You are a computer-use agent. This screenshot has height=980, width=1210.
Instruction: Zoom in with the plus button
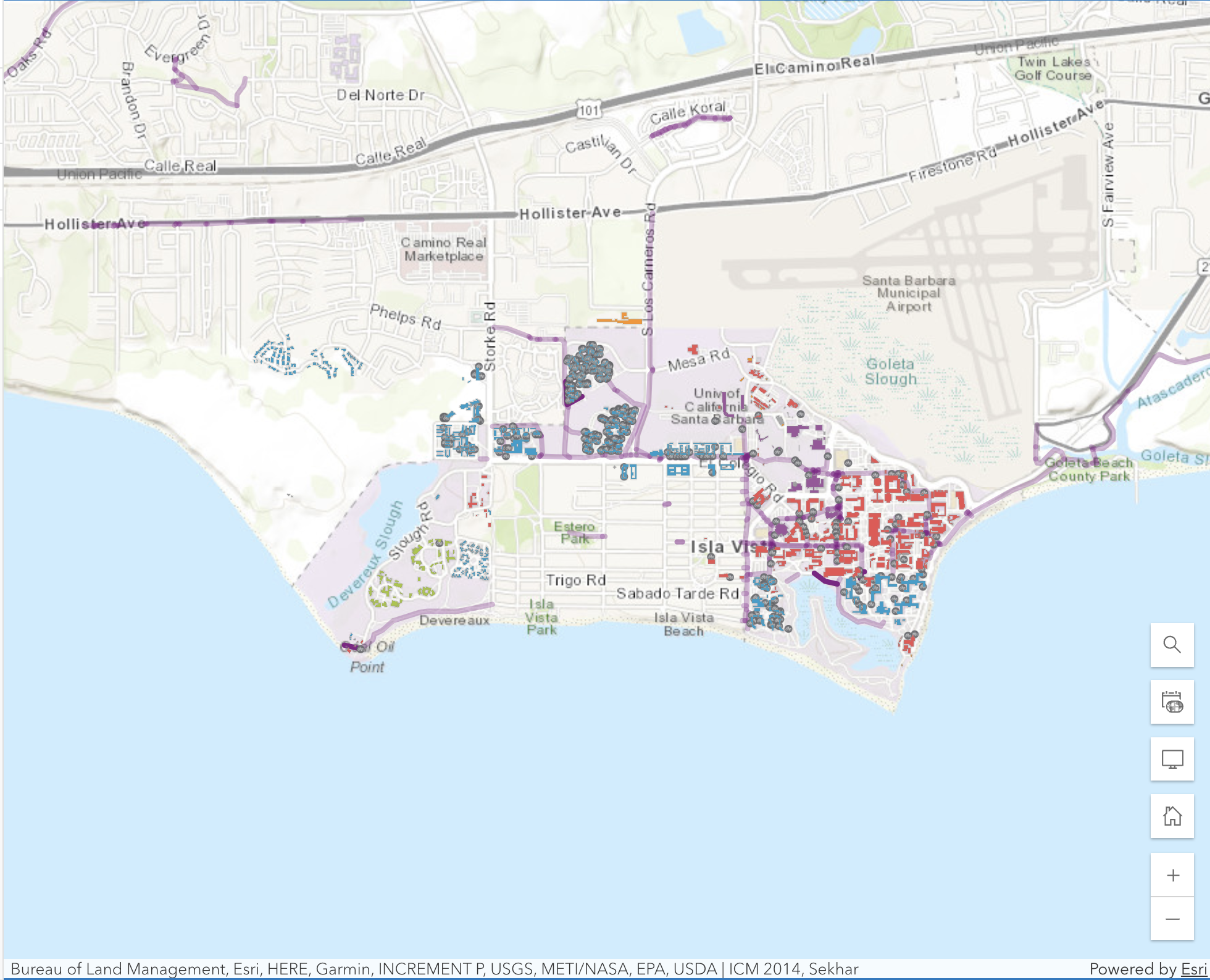(x=1171, y=875)
